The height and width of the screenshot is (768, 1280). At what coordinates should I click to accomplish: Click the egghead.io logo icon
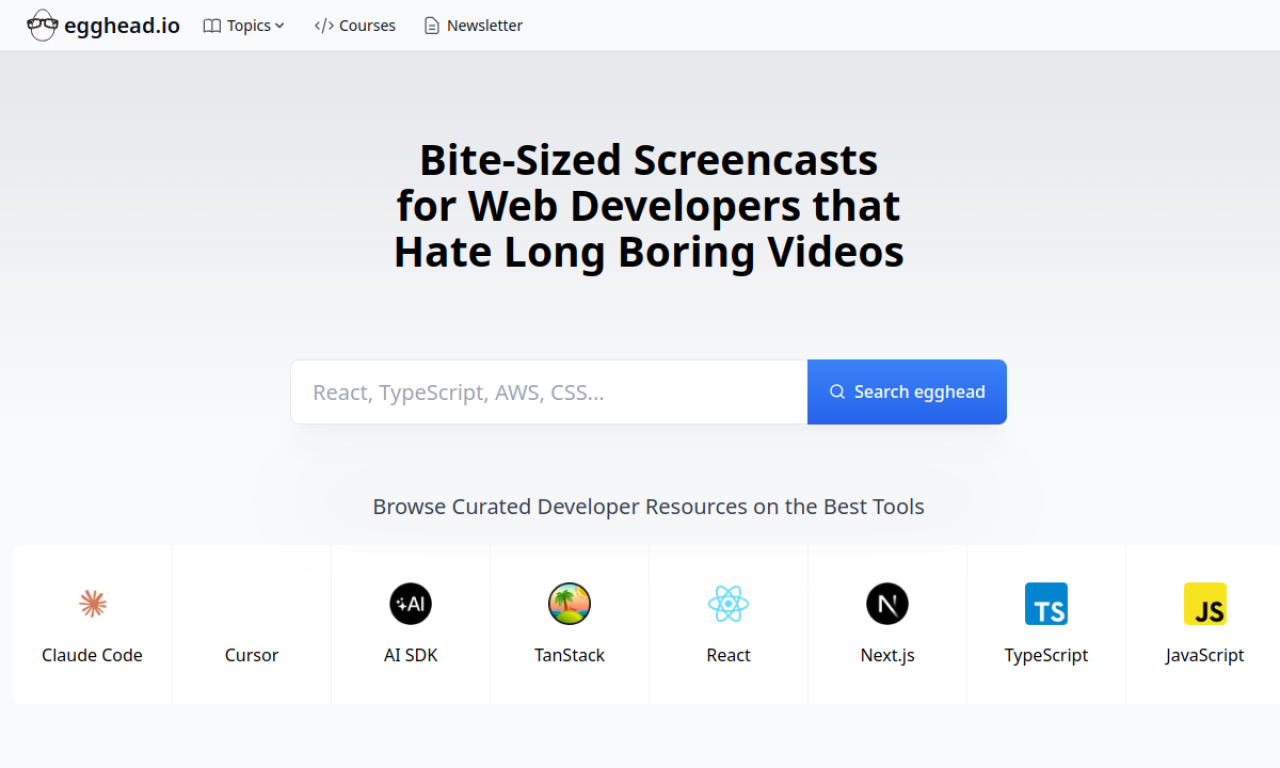[42, 25]
